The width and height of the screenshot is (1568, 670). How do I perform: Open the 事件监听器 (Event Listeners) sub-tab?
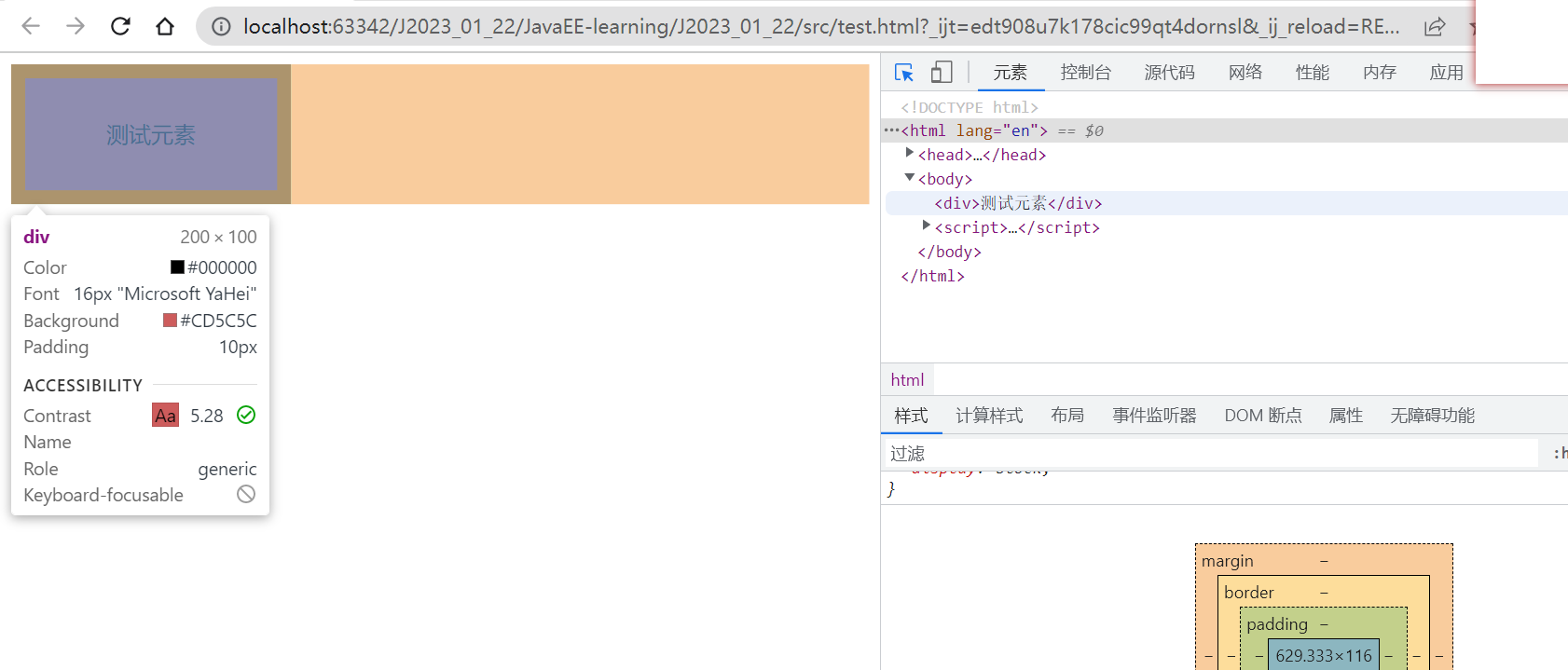pyautogui.click(x=1154, y=416)
